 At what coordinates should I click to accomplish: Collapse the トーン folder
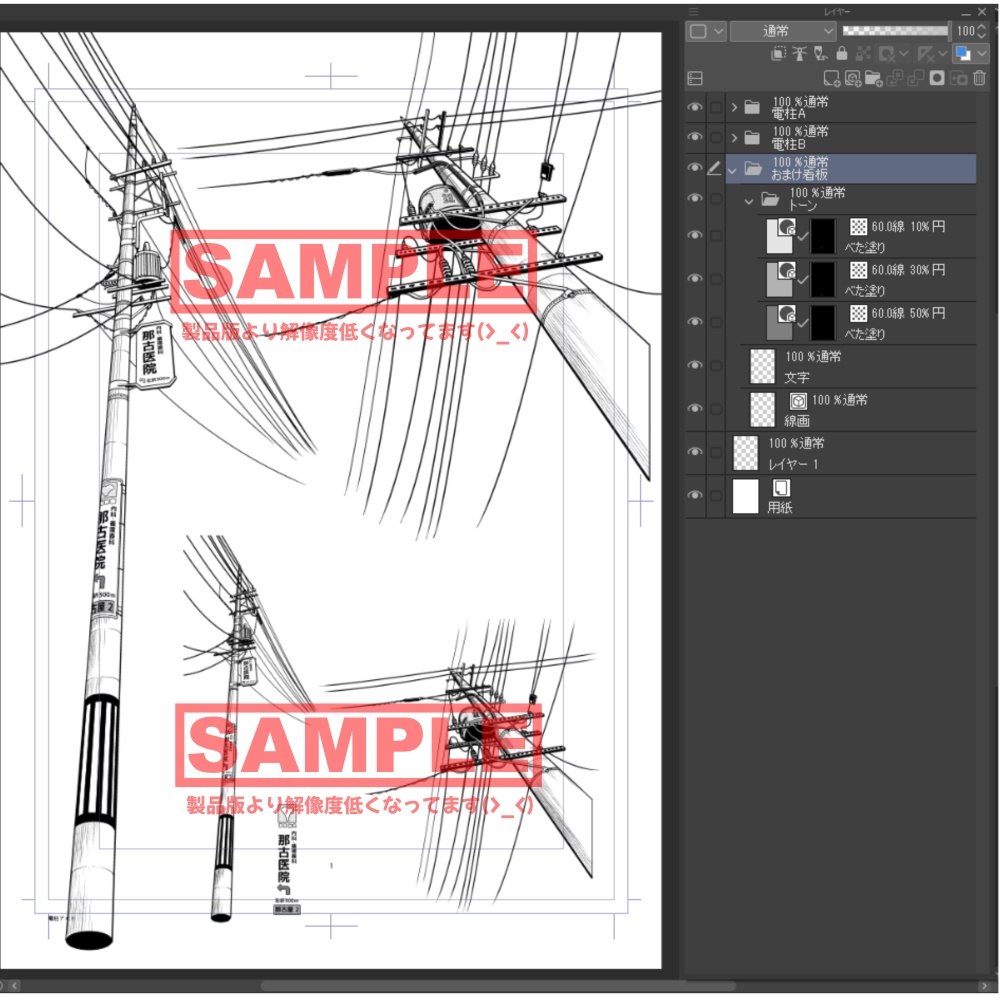point(749,202)
